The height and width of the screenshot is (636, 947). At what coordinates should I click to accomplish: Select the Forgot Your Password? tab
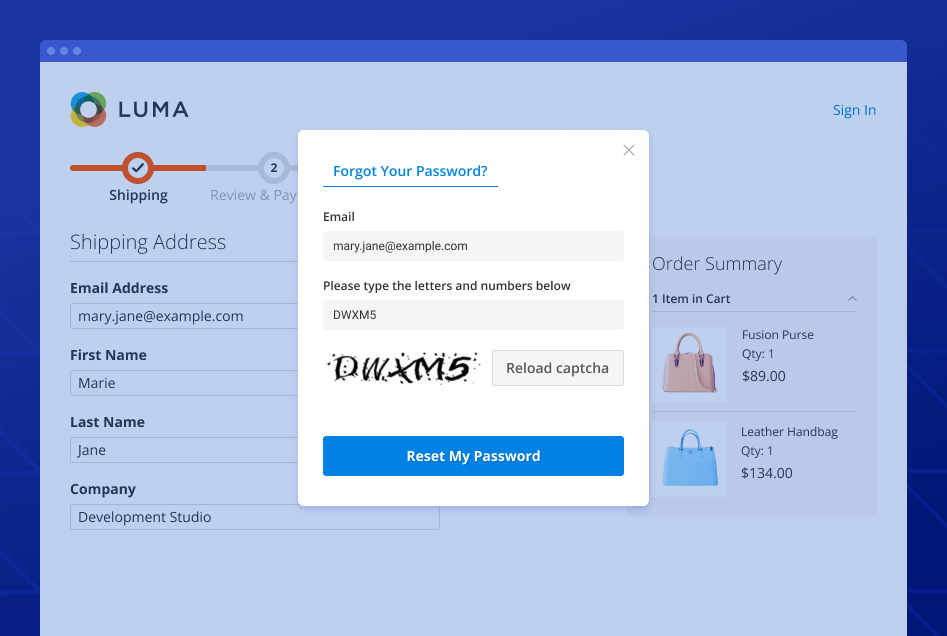tap(410, 171)
